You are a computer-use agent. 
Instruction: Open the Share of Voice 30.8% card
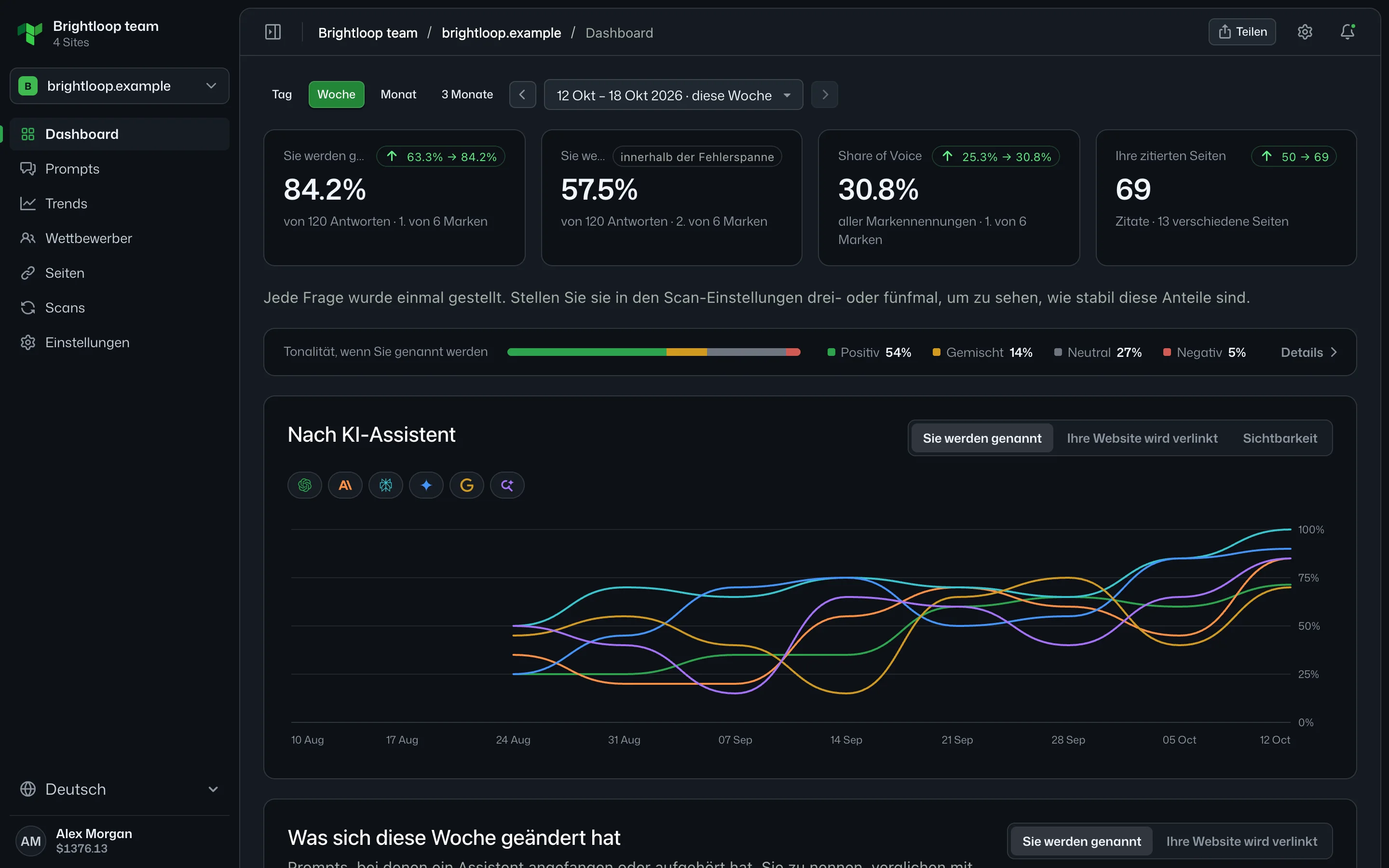(x=949, y=198)
